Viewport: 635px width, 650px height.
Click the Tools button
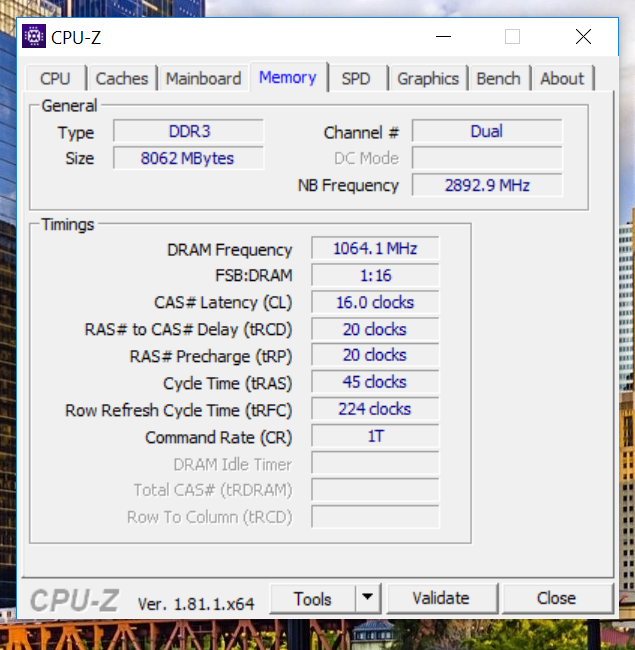[313, 599]
